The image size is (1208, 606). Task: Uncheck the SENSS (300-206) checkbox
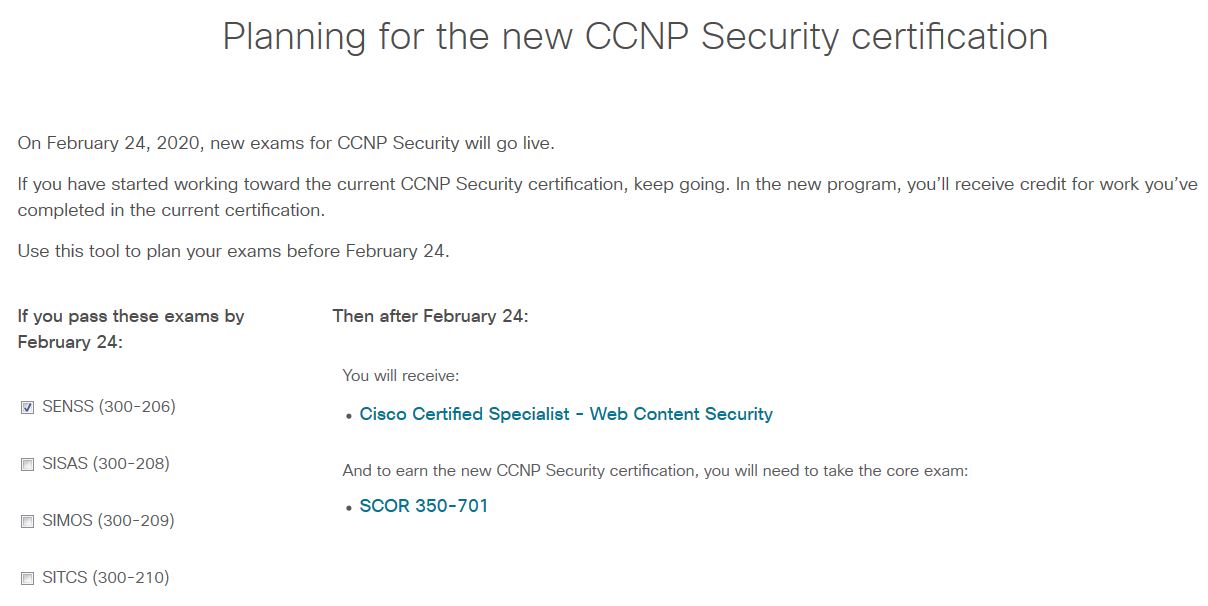28,408
